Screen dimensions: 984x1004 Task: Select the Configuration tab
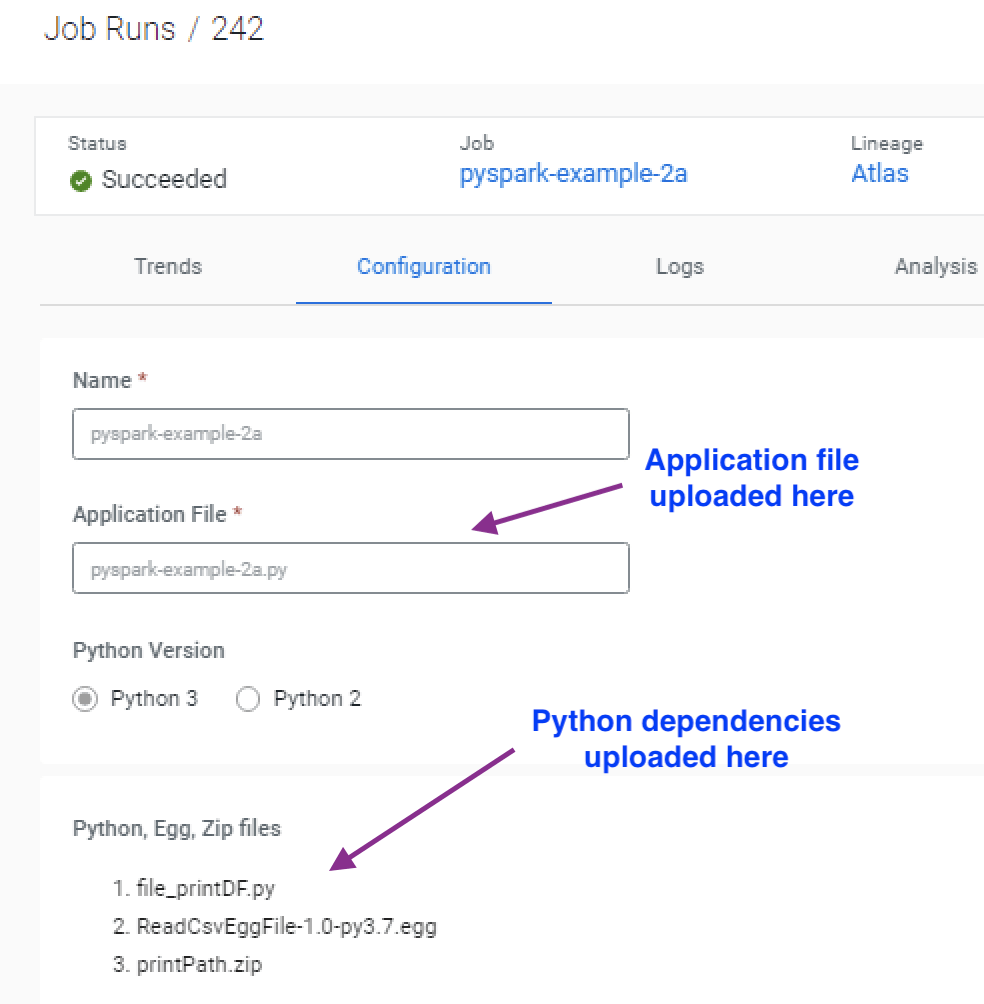click(x=424, y=267)
